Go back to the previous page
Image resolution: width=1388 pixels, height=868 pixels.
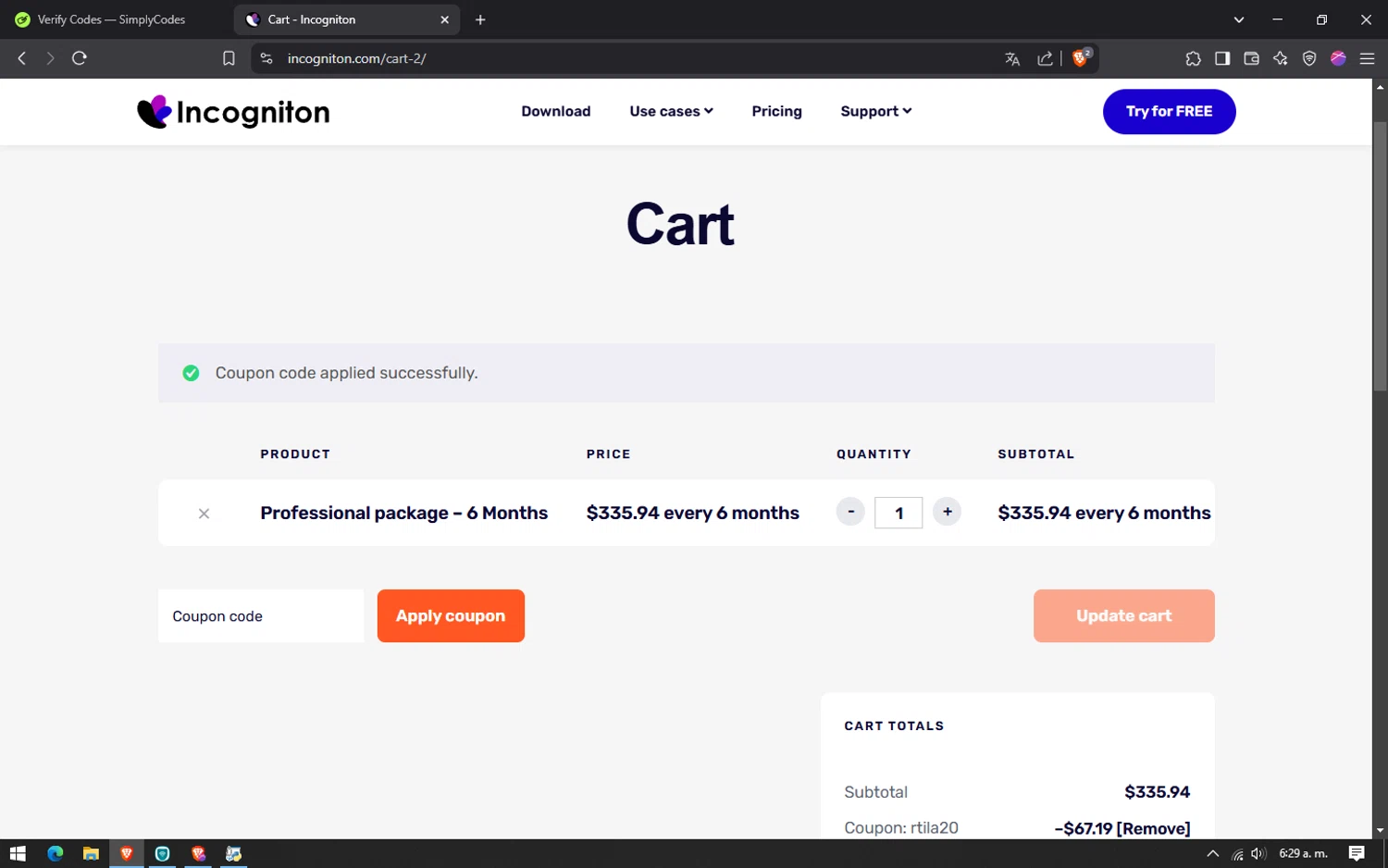(x=22, y=58)
